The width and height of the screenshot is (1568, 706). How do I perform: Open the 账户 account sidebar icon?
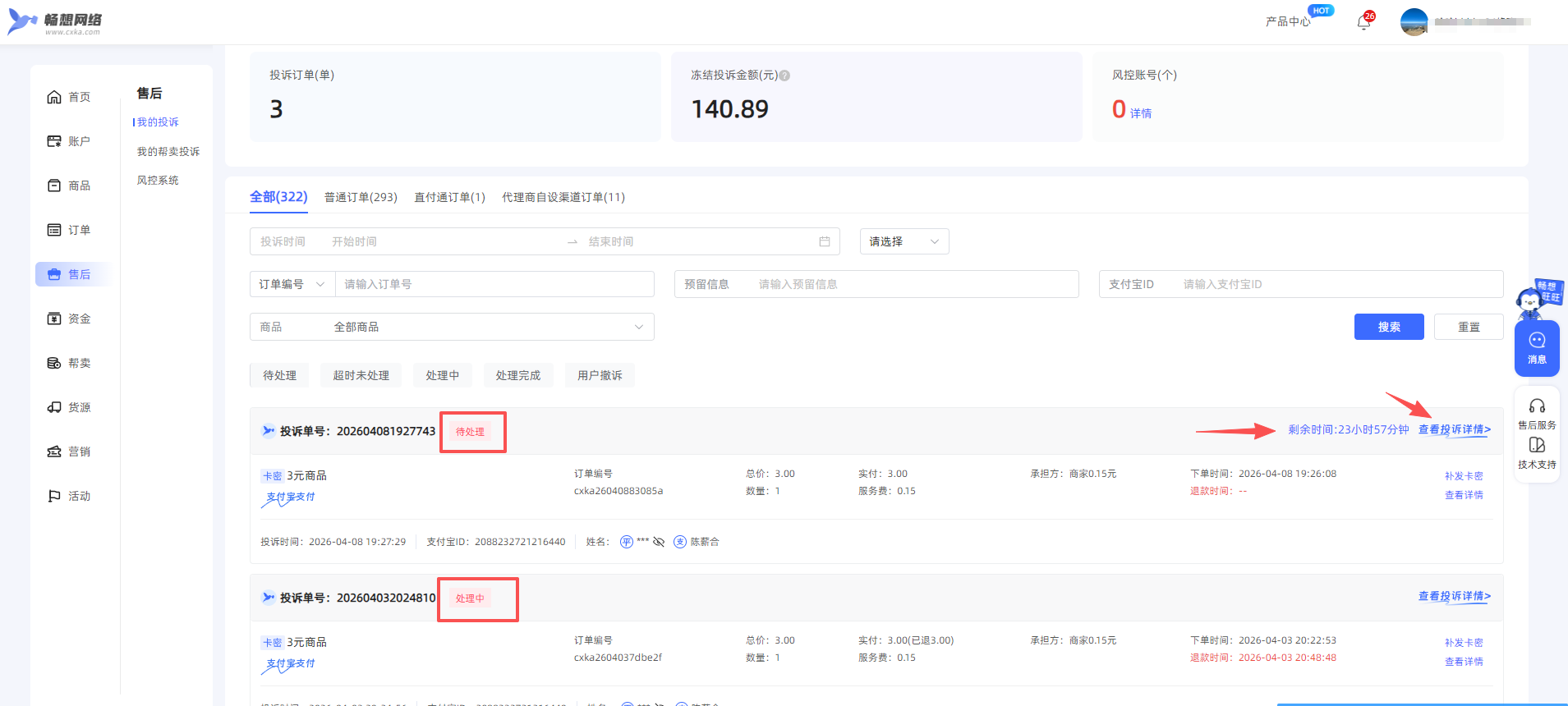pos(54,141)
